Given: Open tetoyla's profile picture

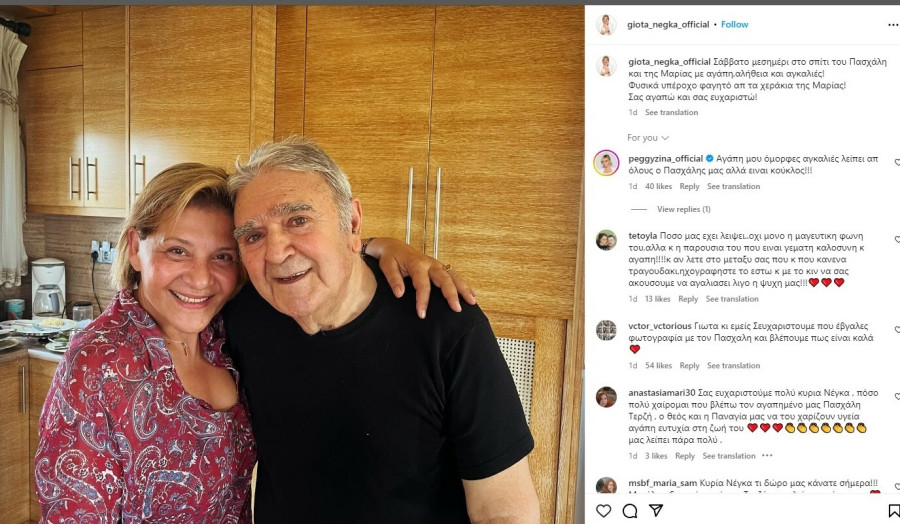Looking at the screenshot, I should click(606, 240).
